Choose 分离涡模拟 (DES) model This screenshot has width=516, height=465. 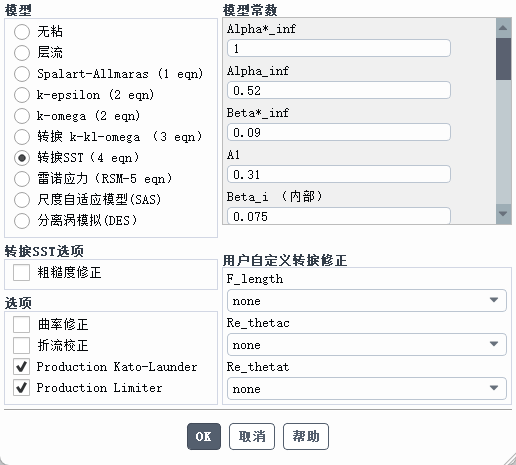pyautogui.click(x=22, y=221)
